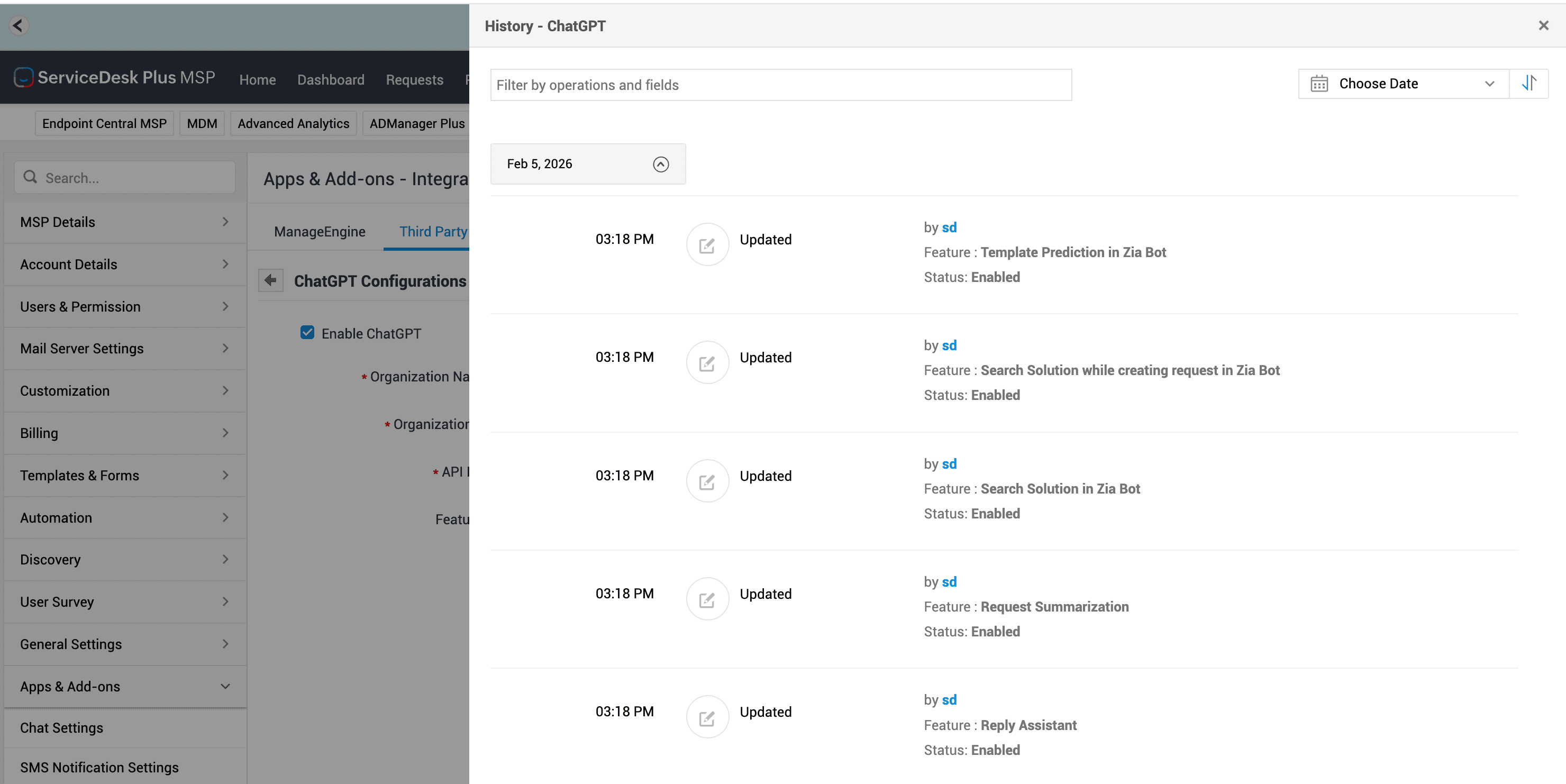Click the top-left back chevron icon
Image resolution: width=1566 pixels, height=784 pixels.
[x=18, y=25]
